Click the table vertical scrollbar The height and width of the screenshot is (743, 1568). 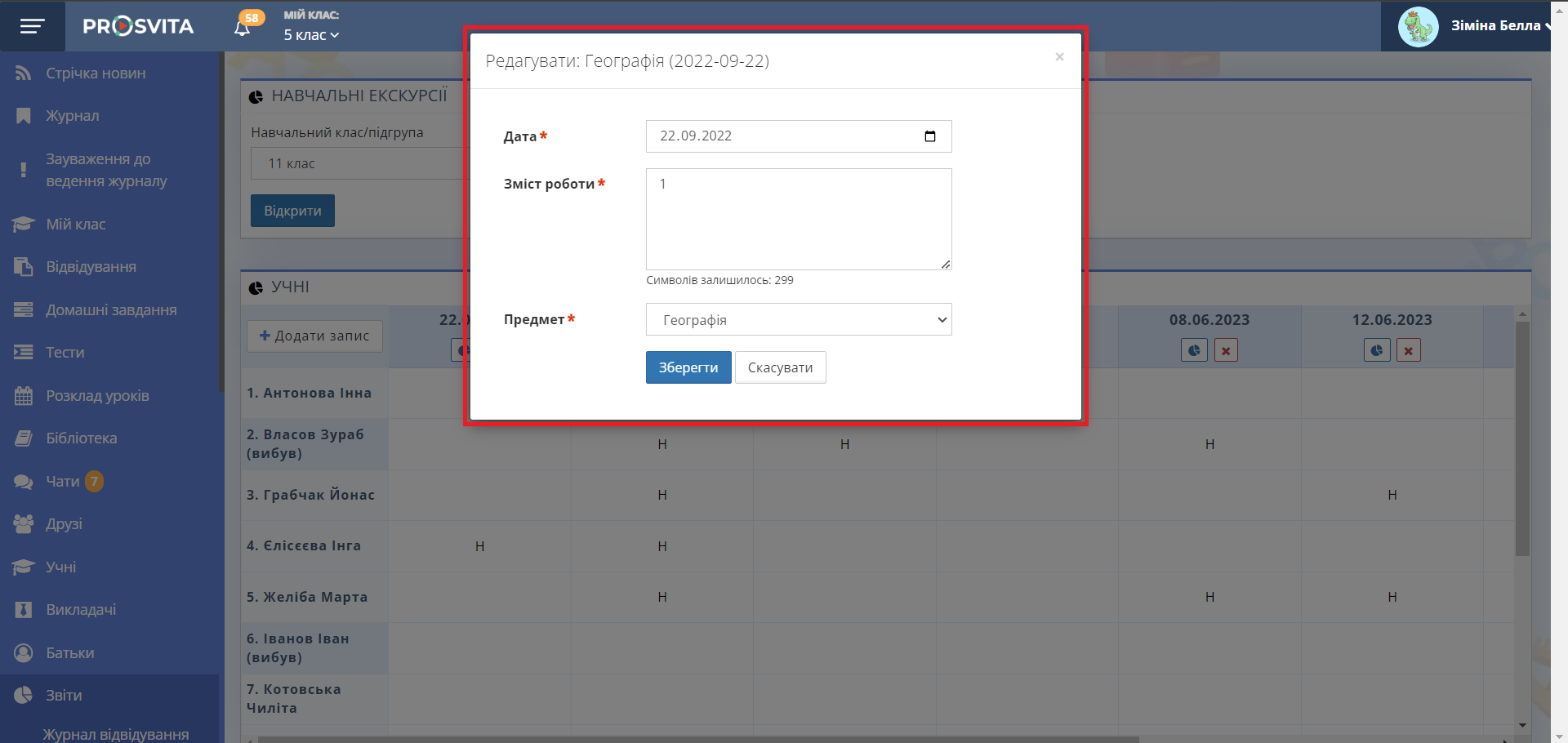click(x=1522, y=439)
